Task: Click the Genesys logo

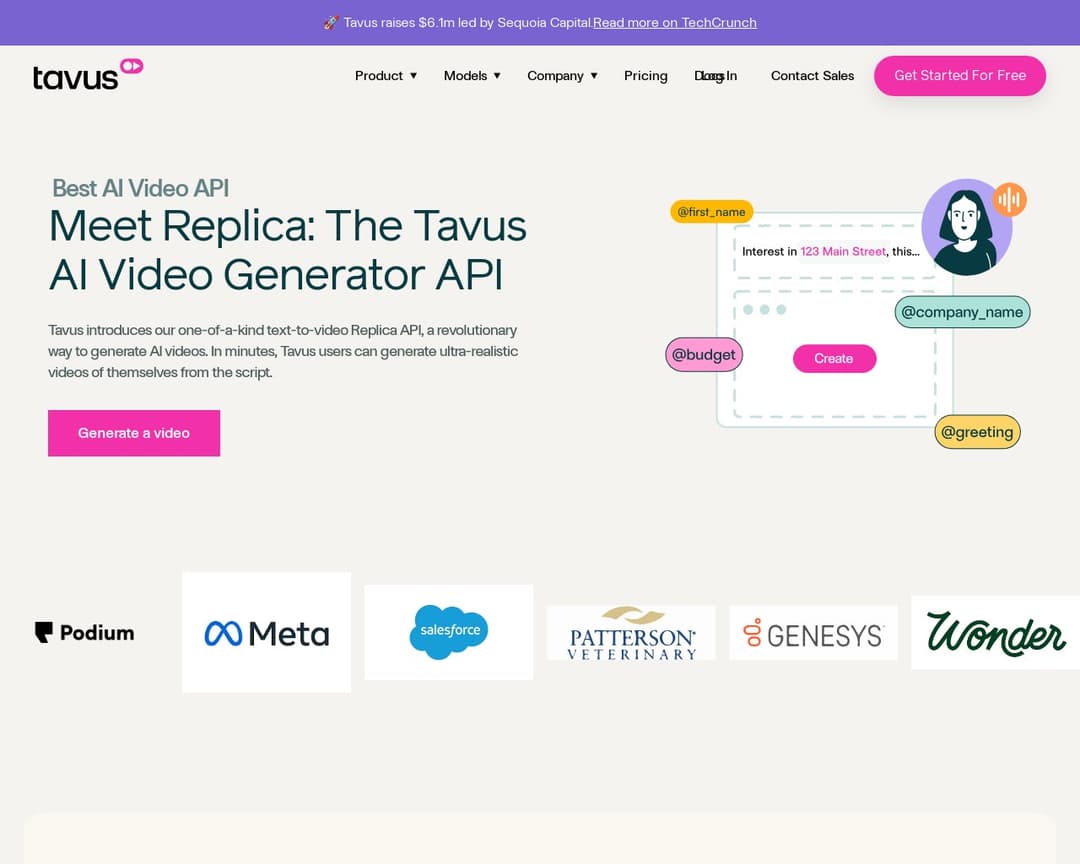Action: 813,633
